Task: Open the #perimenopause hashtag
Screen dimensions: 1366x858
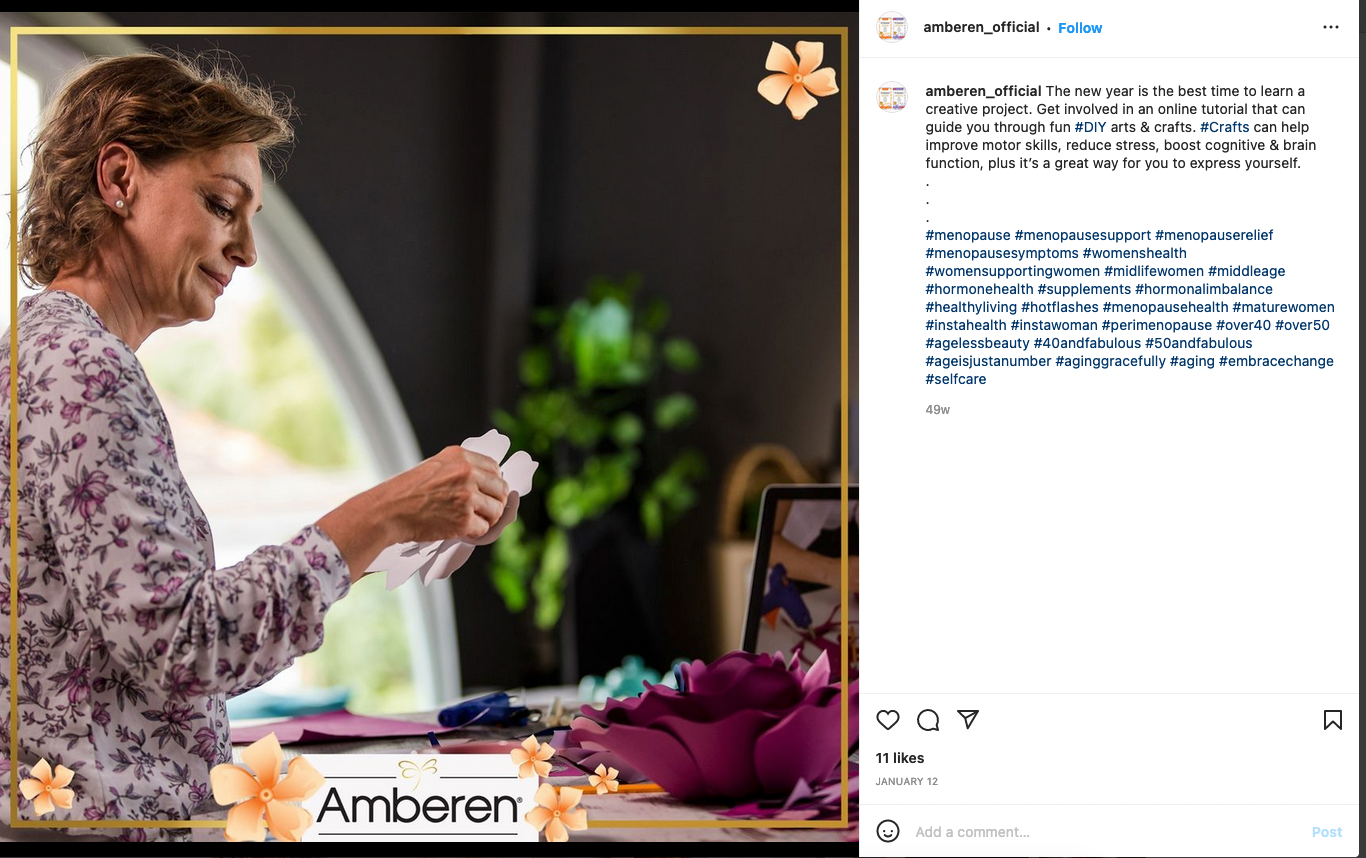Action: (x=1157, y=325)
